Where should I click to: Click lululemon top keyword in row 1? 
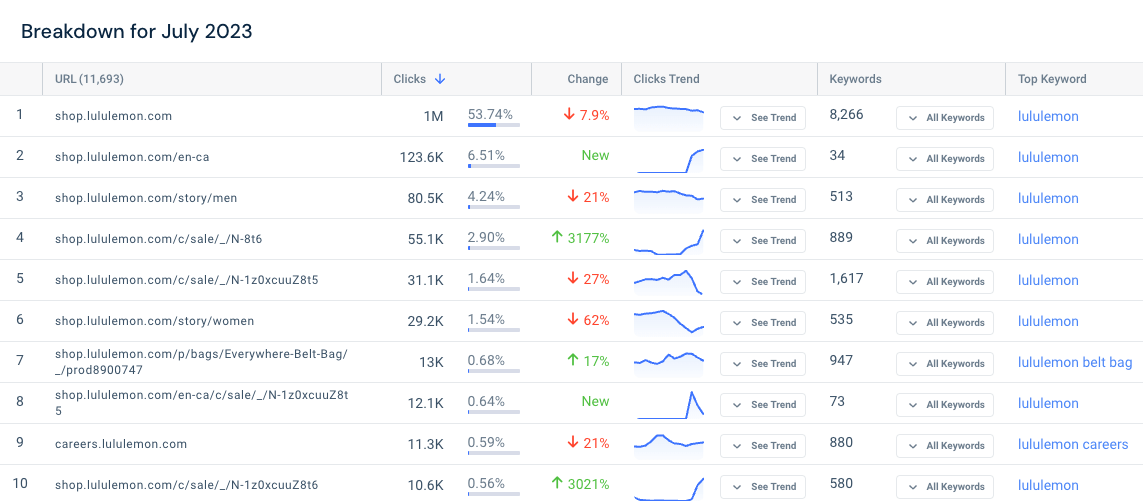(1048, 117)
